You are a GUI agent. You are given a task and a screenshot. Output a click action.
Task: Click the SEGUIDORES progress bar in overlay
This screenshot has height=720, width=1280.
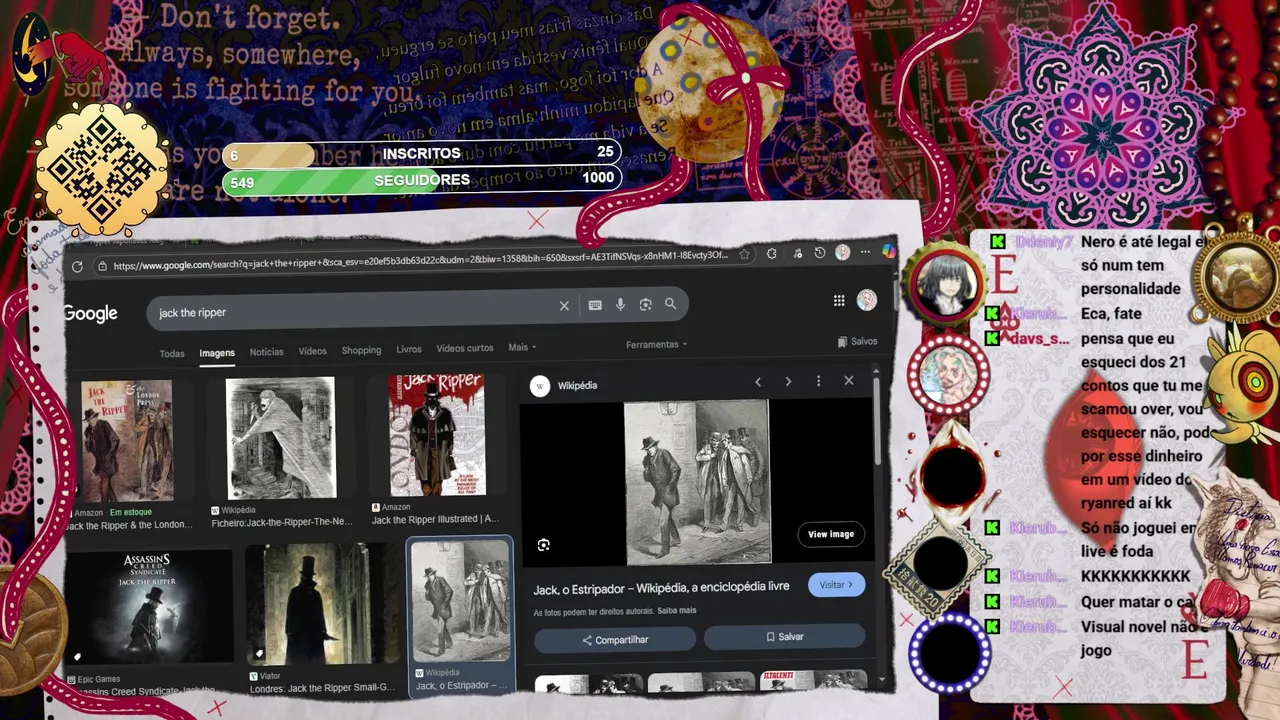[421, 180]
